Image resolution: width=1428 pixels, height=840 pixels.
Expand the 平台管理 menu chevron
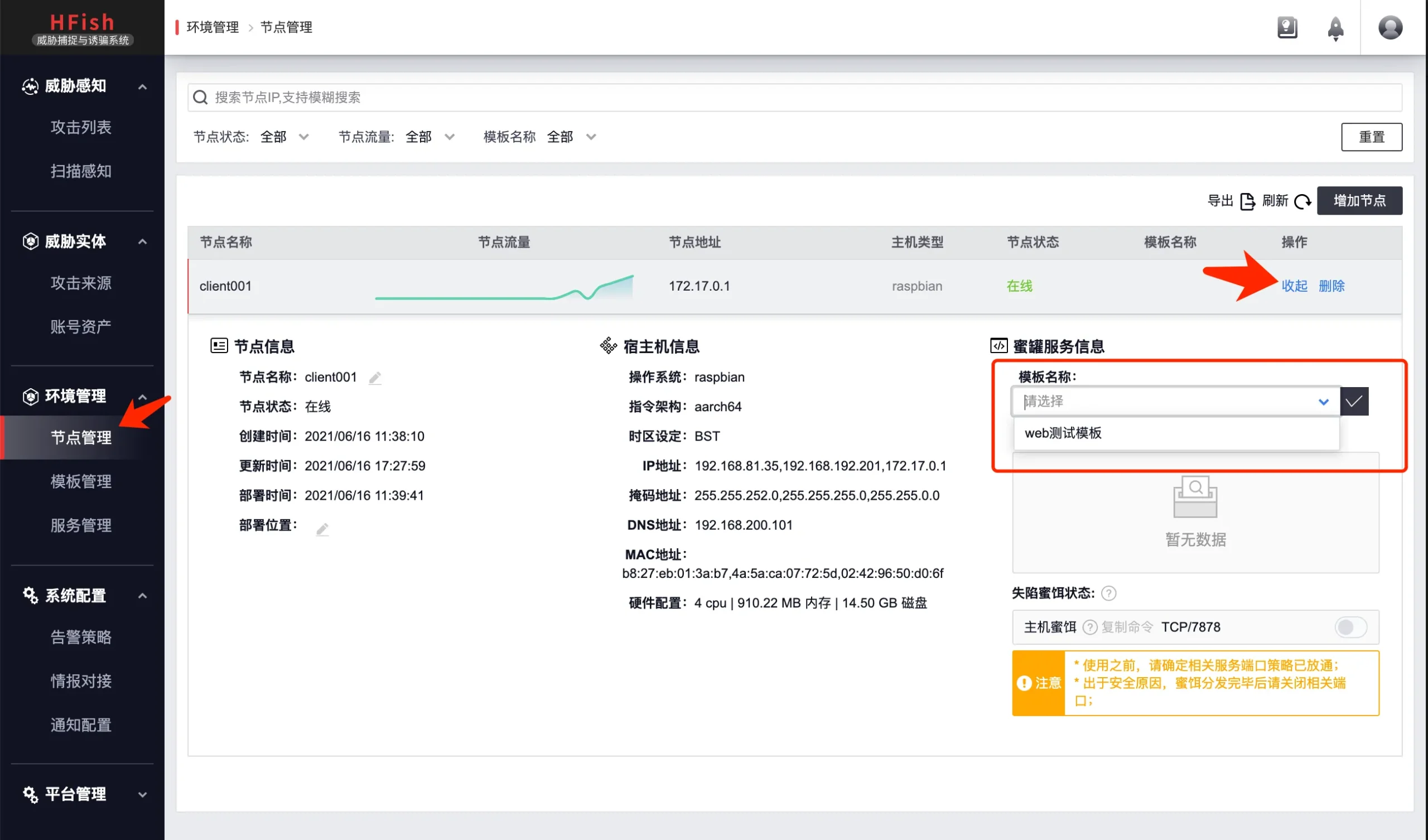143,795
